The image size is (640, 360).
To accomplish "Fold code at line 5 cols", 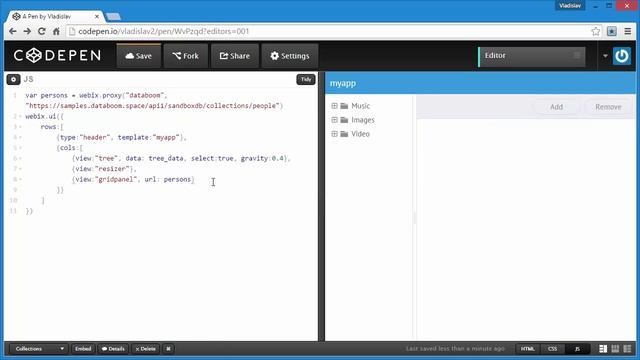I will pyautogui.click(x=20, y=148).
